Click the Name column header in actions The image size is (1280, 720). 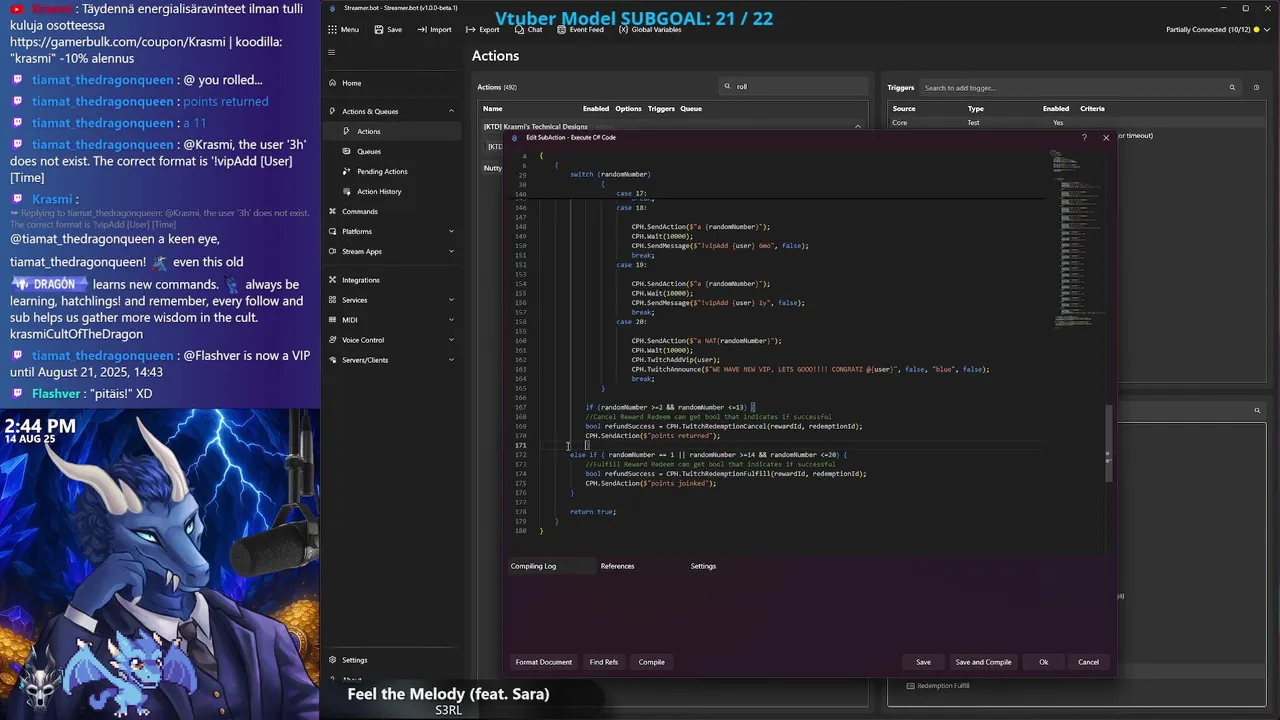coord(492,108)
